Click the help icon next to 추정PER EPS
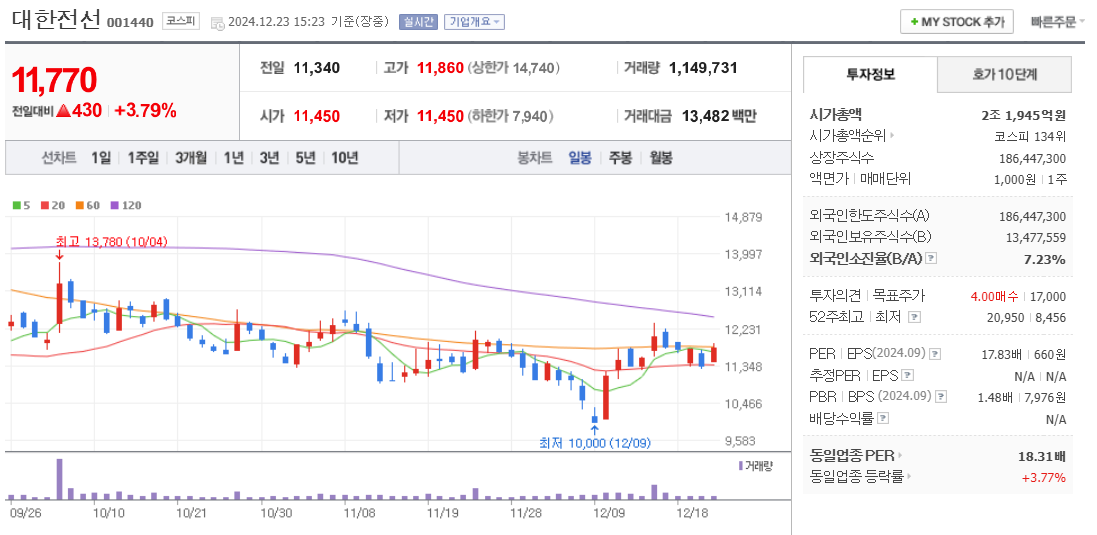The height and width of the screenshot is (535, 1097). tap(908, 376)
